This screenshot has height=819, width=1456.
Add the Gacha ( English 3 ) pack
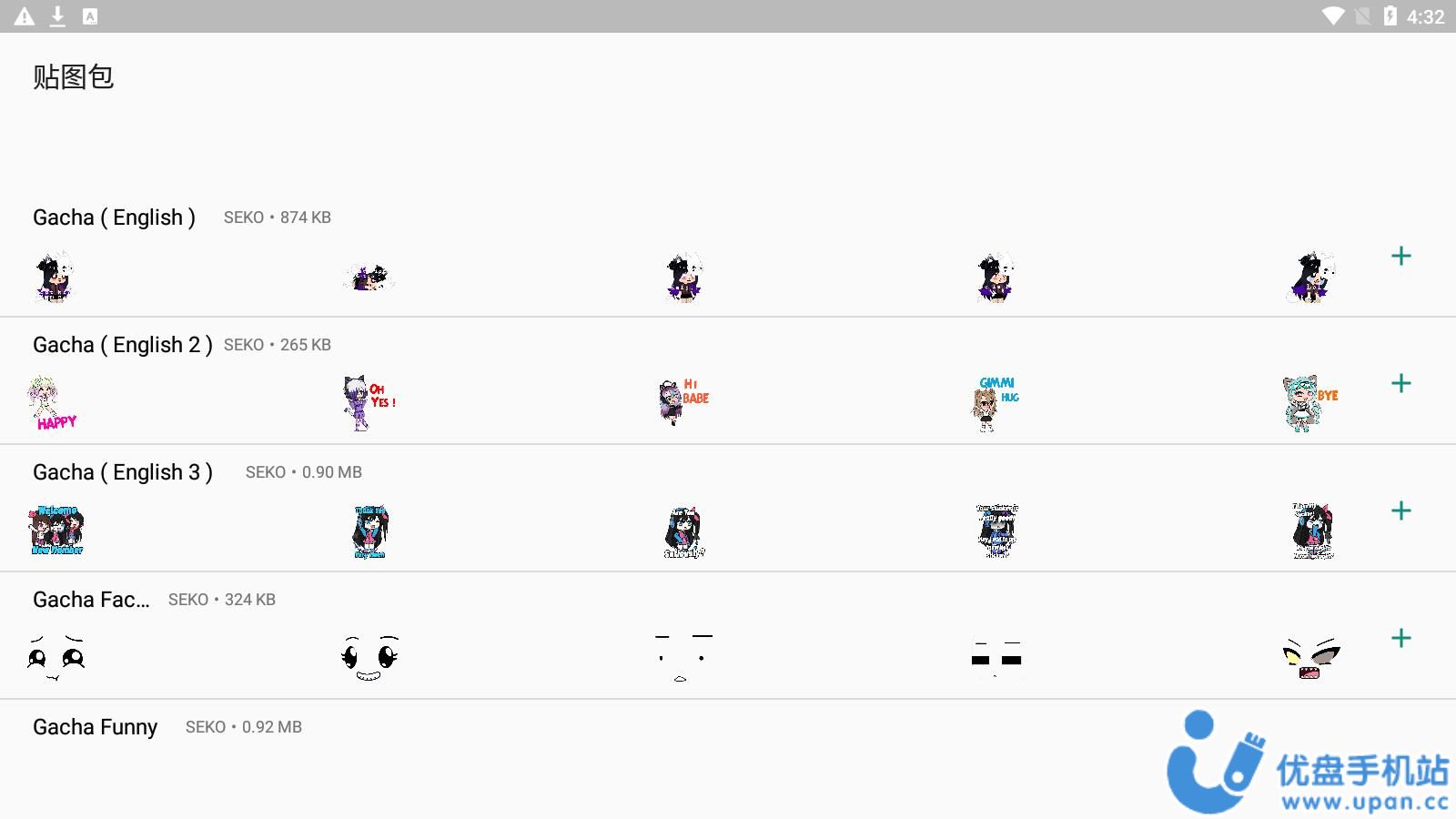click(1401, 511)
